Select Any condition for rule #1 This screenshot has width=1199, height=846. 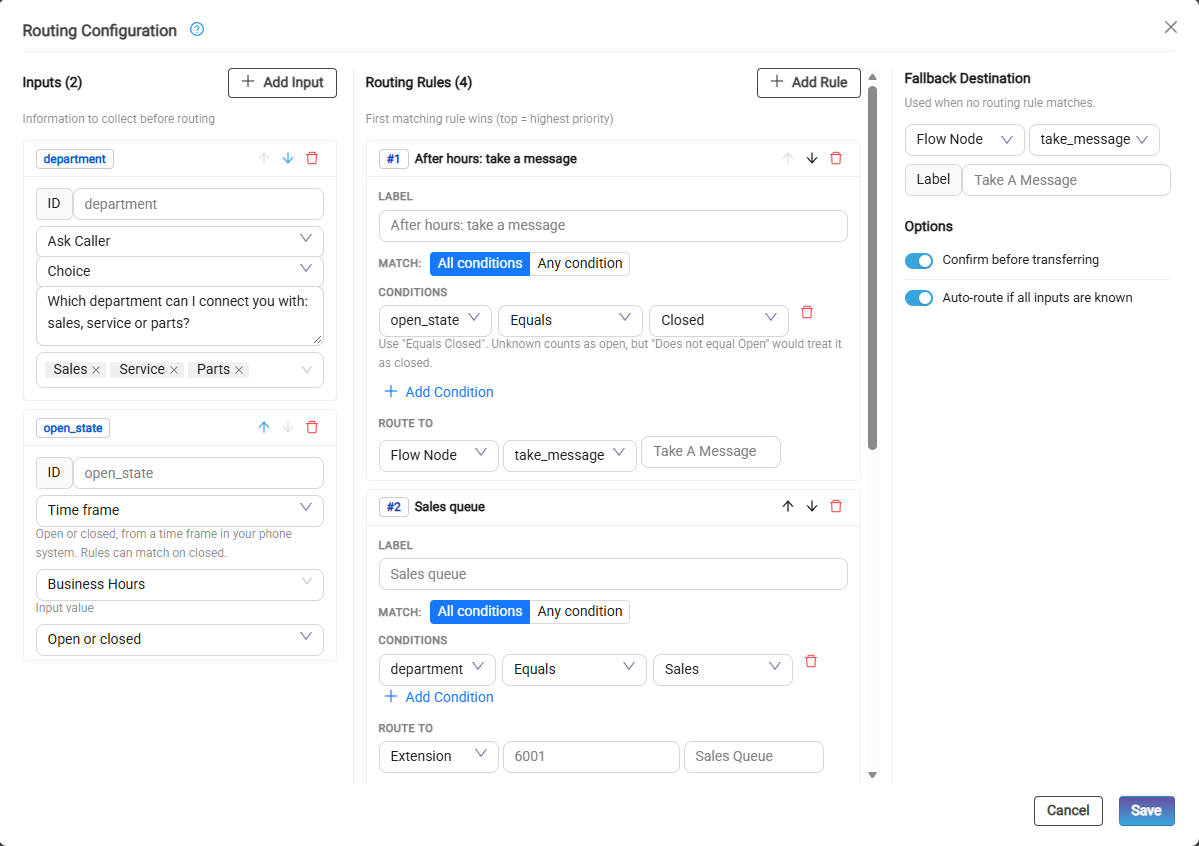[580, 263]
